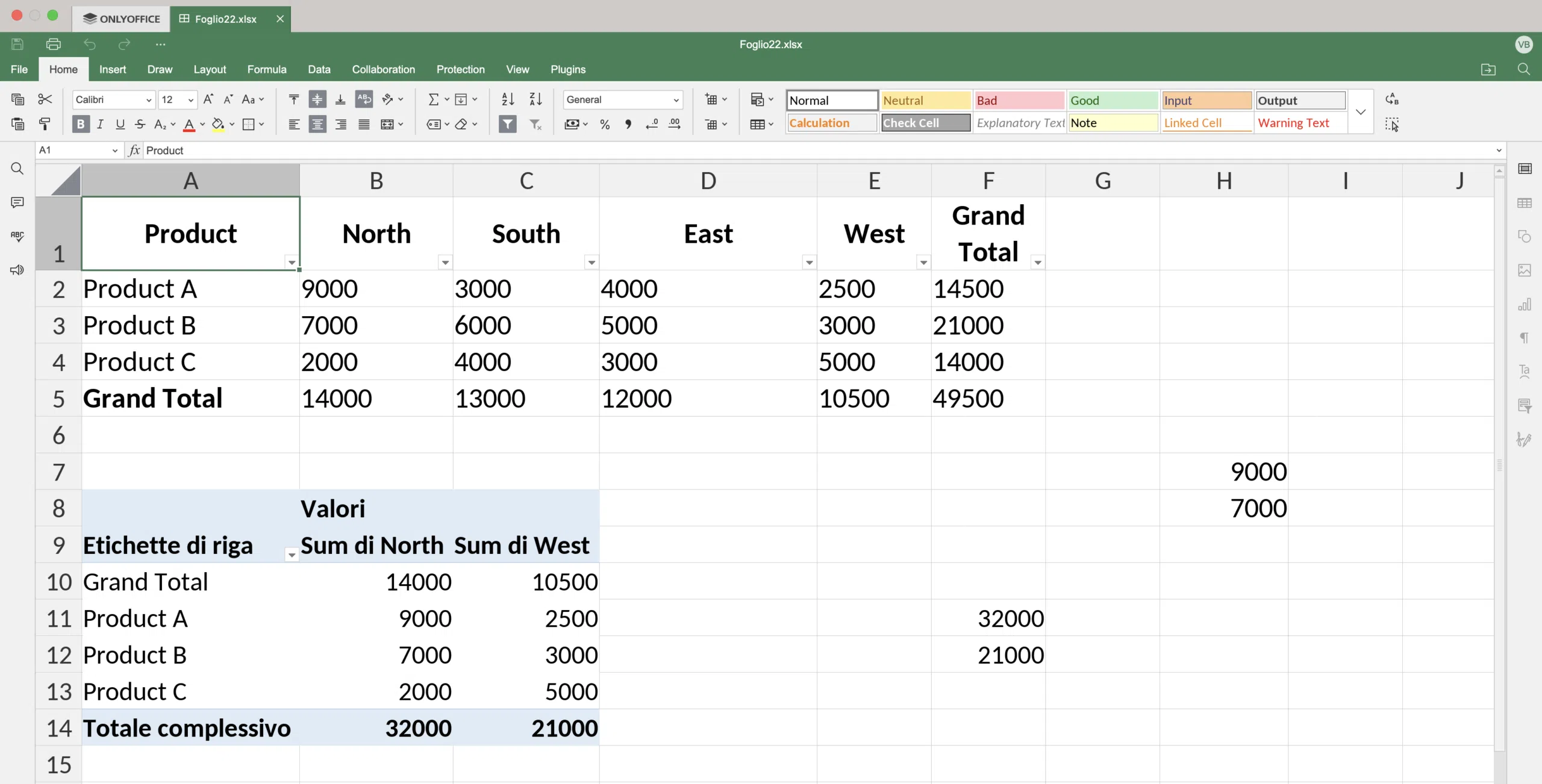Open chart settings in right sidebar

[x=1525, y=305]
